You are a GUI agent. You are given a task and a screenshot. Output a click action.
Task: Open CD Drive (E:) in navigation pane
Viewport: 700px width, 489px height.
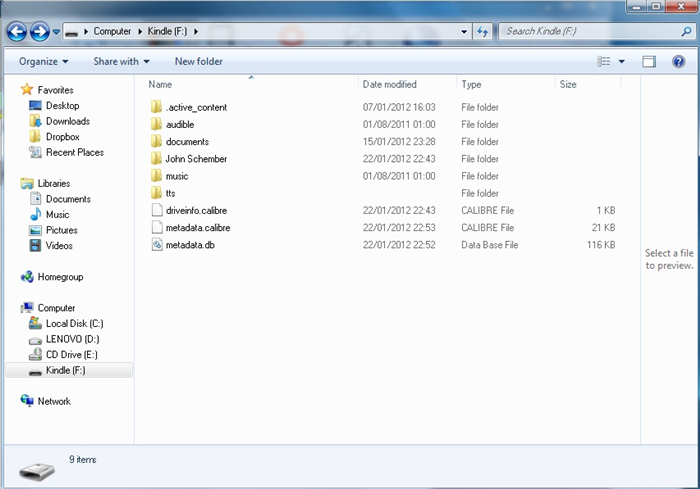click(71, 355)
